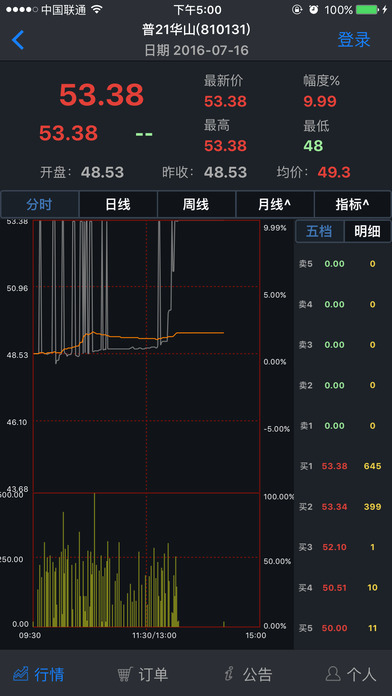Open the 个人 personal tab
Image resolution: width=392 pixels, height=696 pixels.
click(x=351, y=674)
